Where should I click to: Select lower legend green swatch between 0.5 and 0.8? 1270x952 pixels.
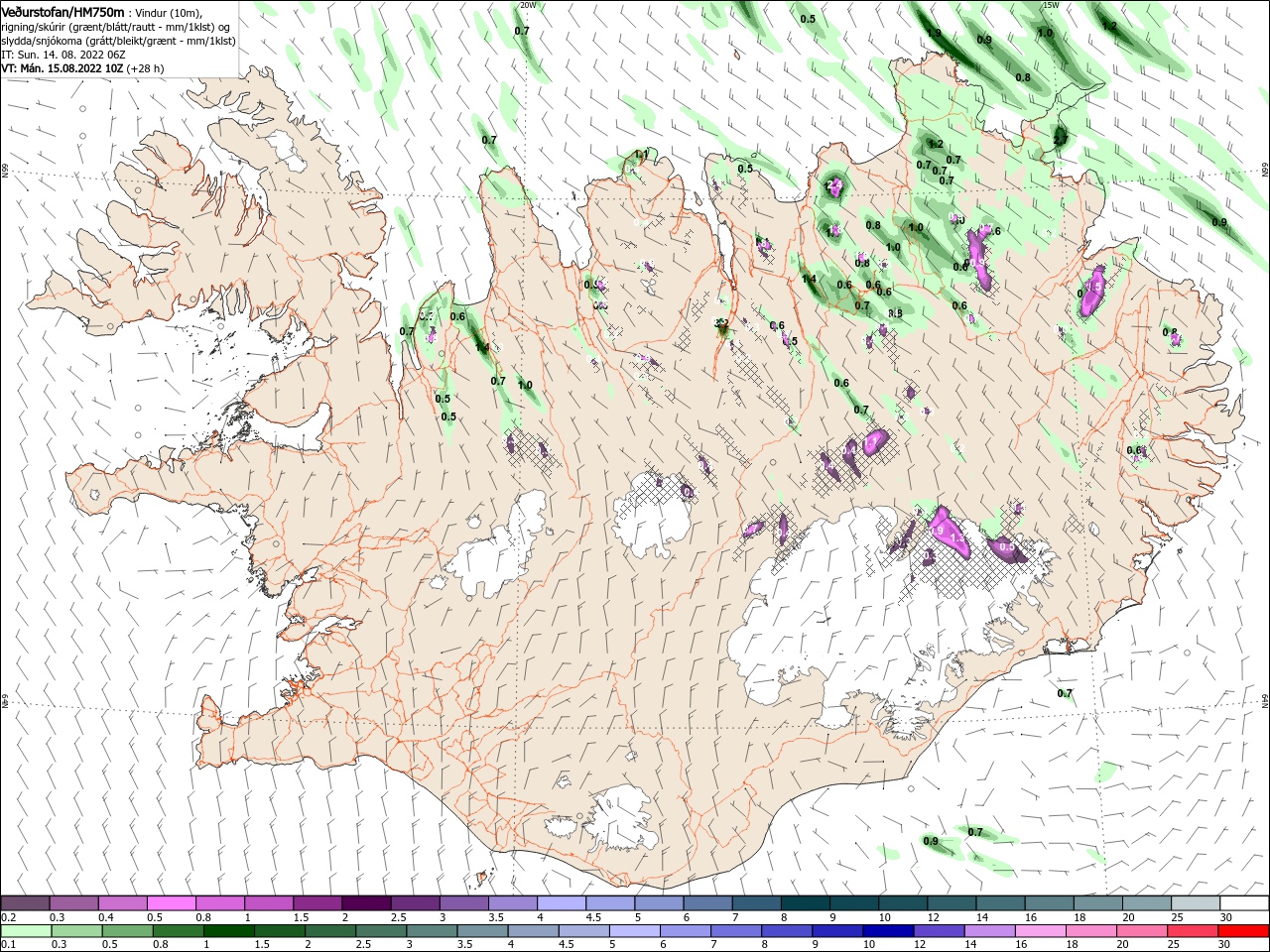tap(126, 931)
